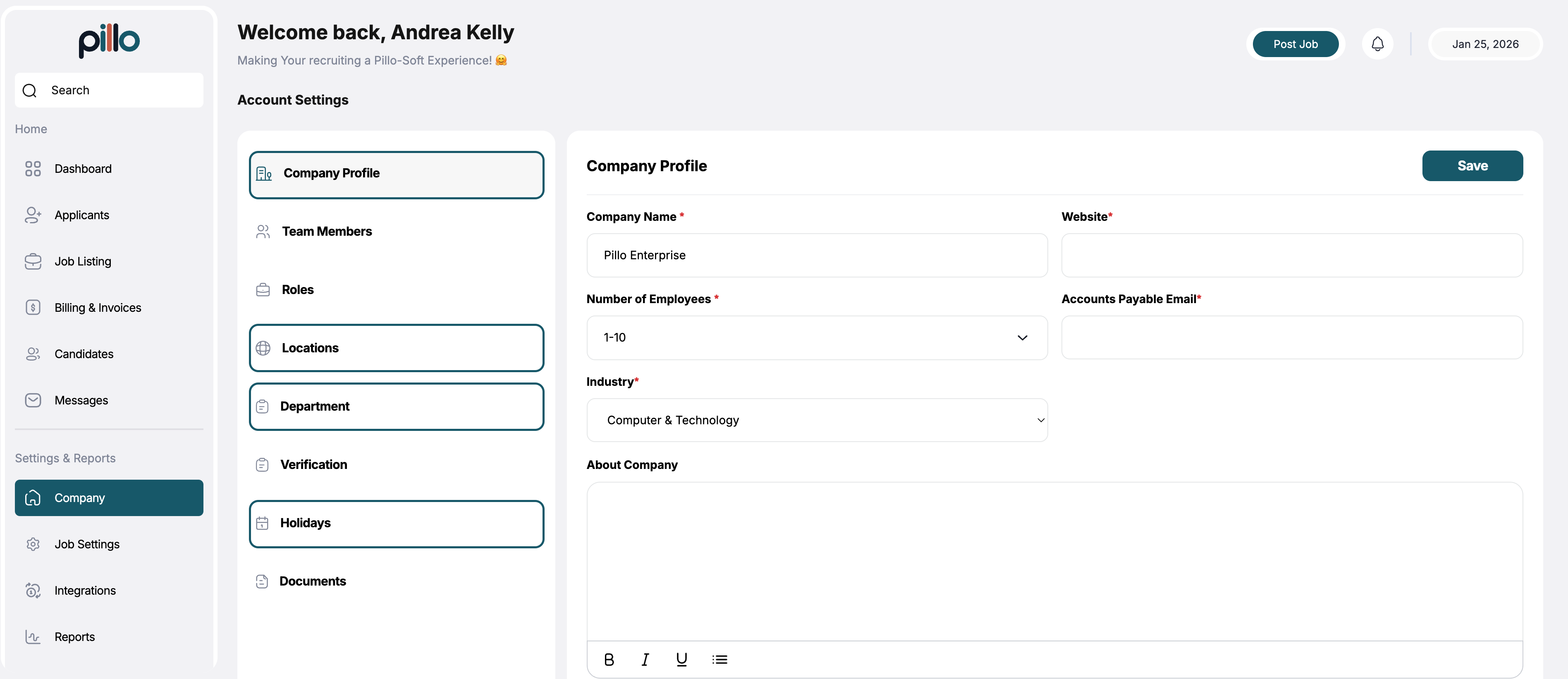Viewport: 1568px width, 679px height.
Task: Click the Team Members people icon
Action: pyautogui.click(x=263, y=232)
